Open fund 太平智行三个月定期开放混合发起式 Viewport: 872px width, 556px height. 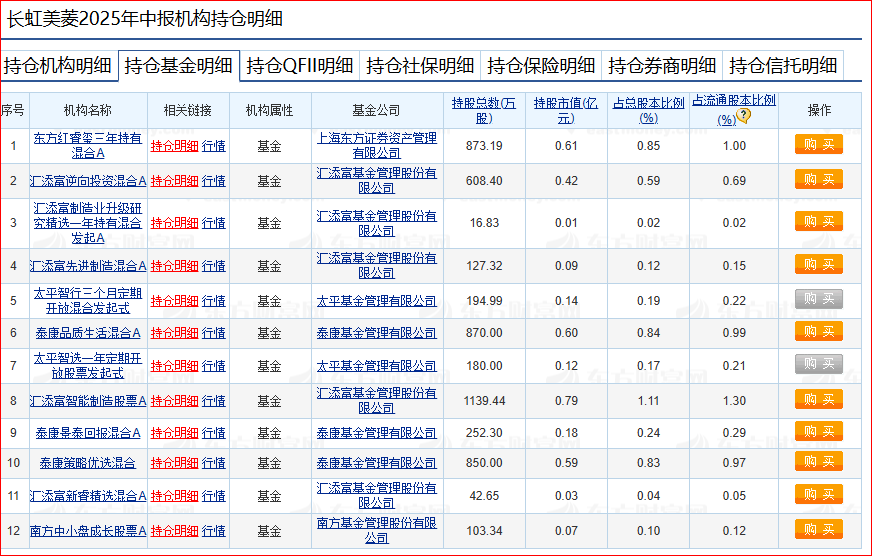coord(88,300)
